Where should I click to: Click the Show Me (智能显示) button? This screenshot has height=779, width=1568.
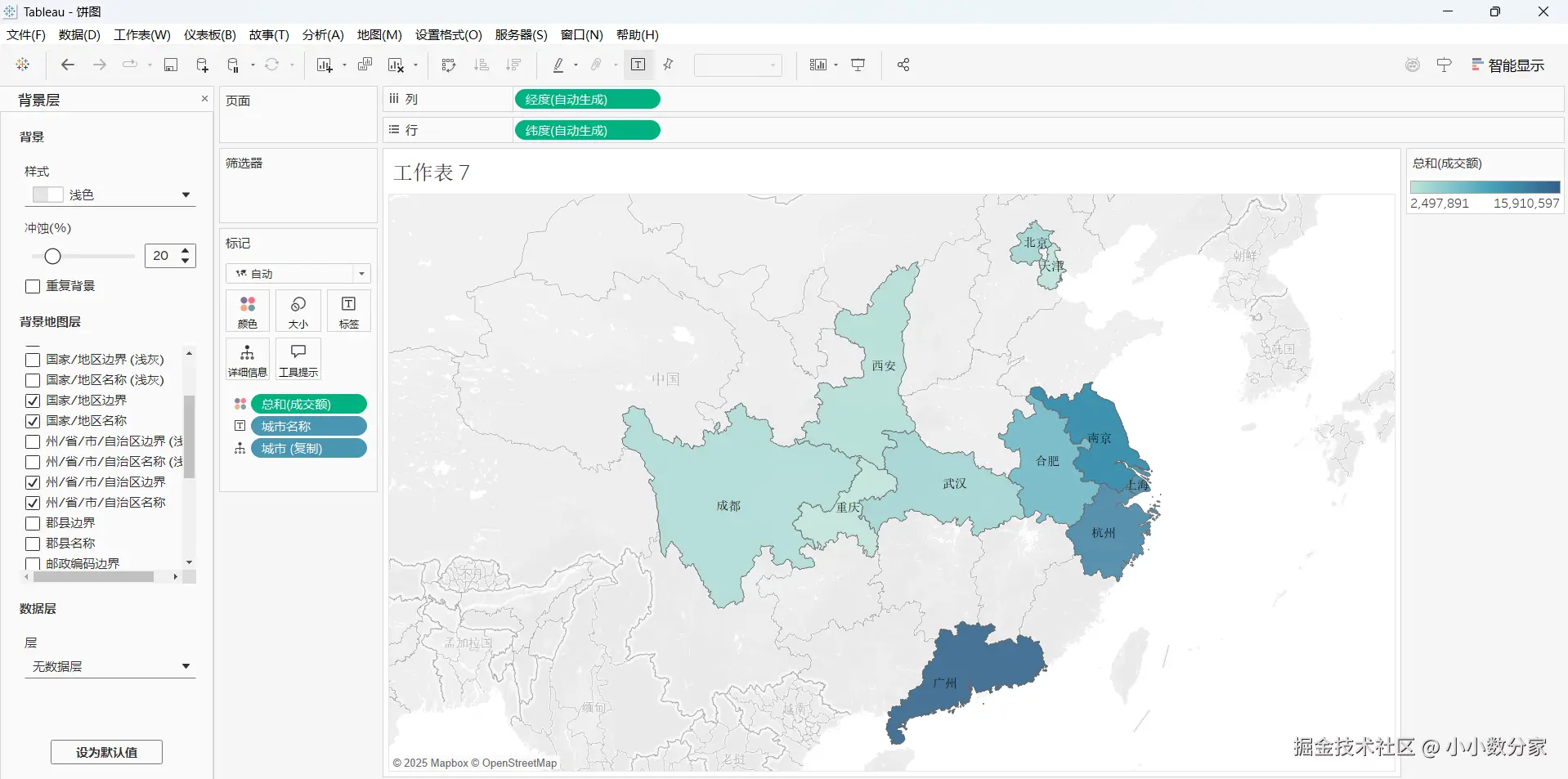[1508, 65]
